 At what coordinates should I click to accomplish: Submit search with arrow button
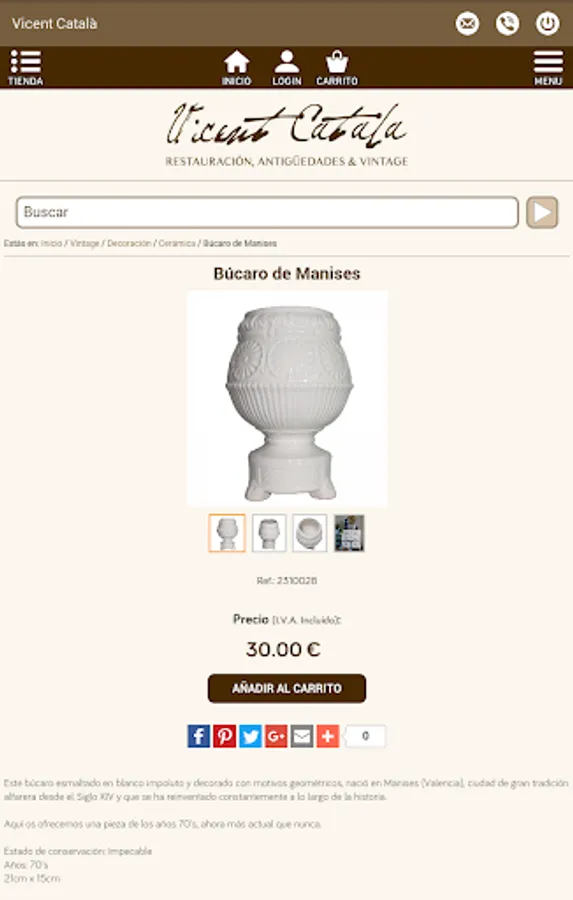543,212
